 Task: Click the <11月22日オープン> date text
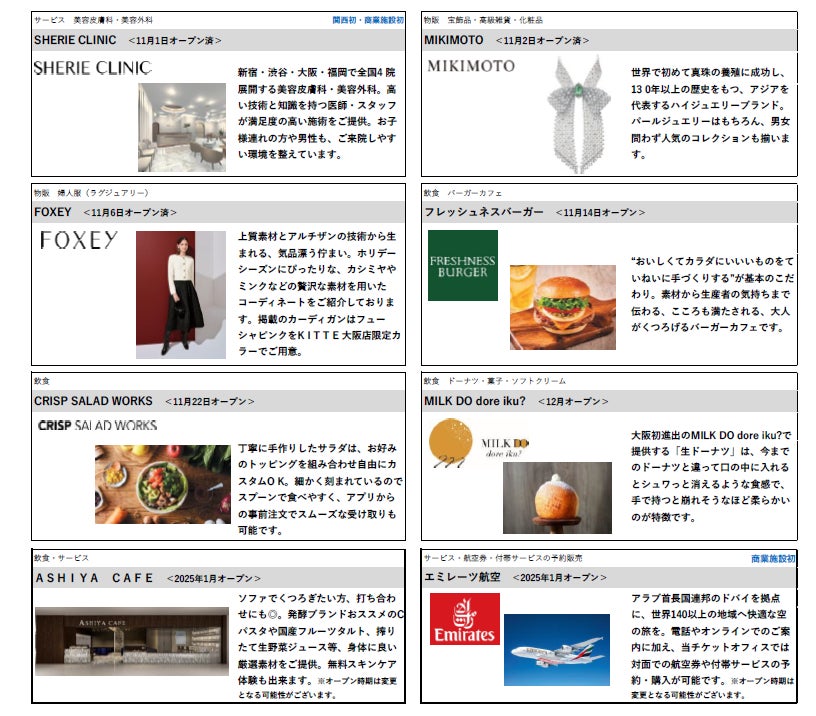(210, 402)
